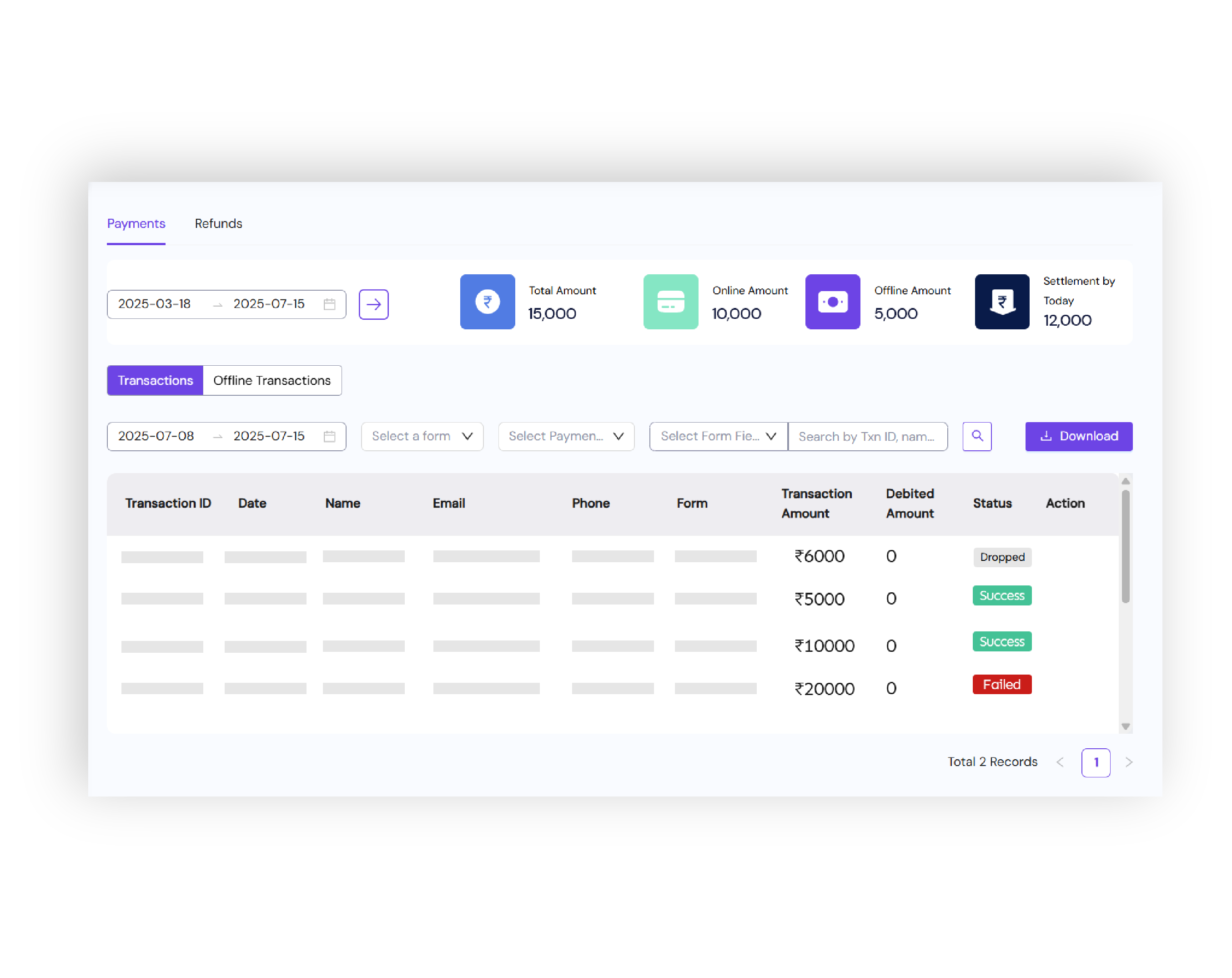Viewport: 1232px width, 978px height.
Task: Focus the Search by Txn ID field
Action: click(867, 436)
